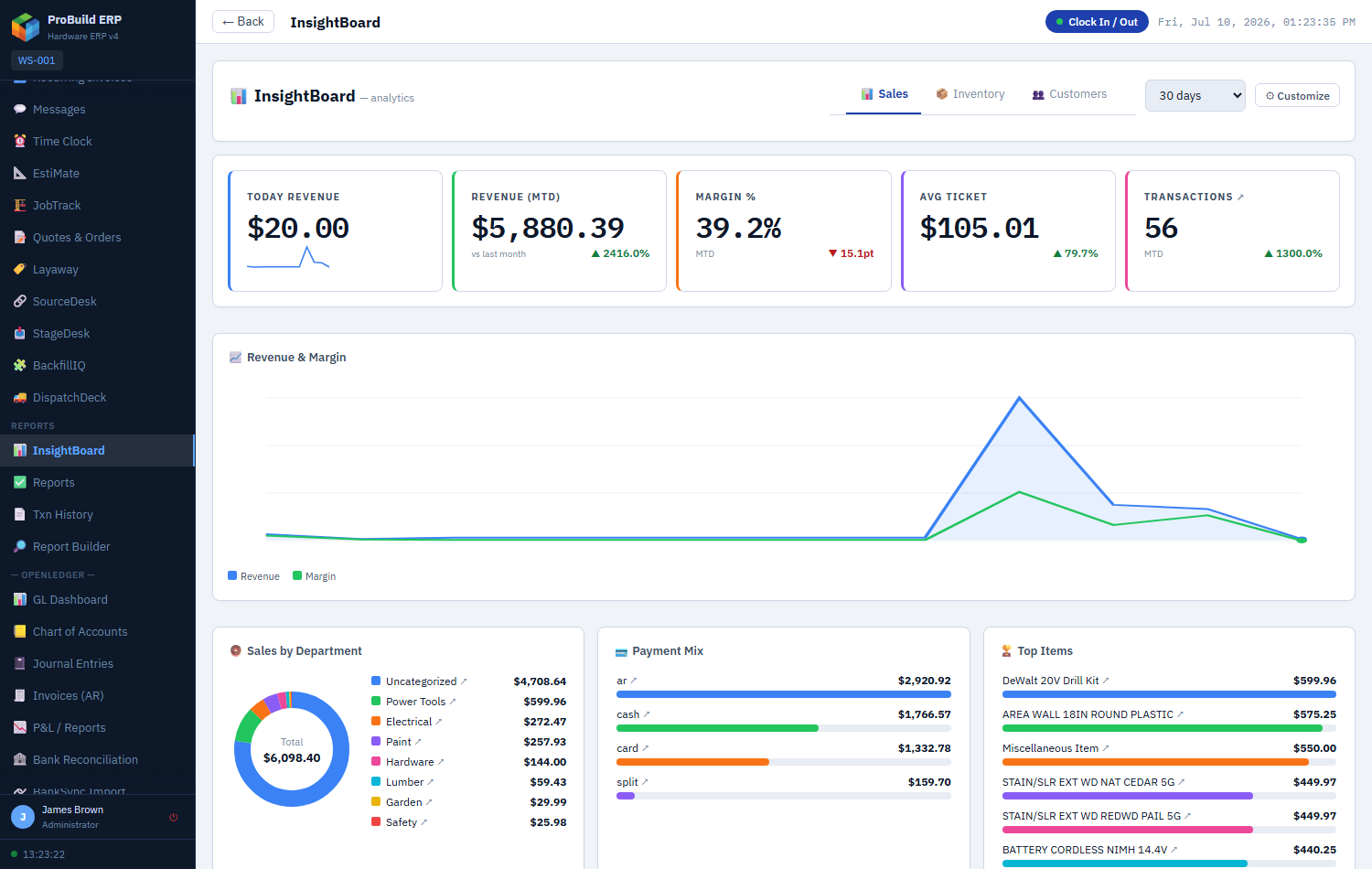Toggle the Margin legend swatch
Viewport: 1372px width, 869px height.
pyautogui.click(x=297, y=575)
